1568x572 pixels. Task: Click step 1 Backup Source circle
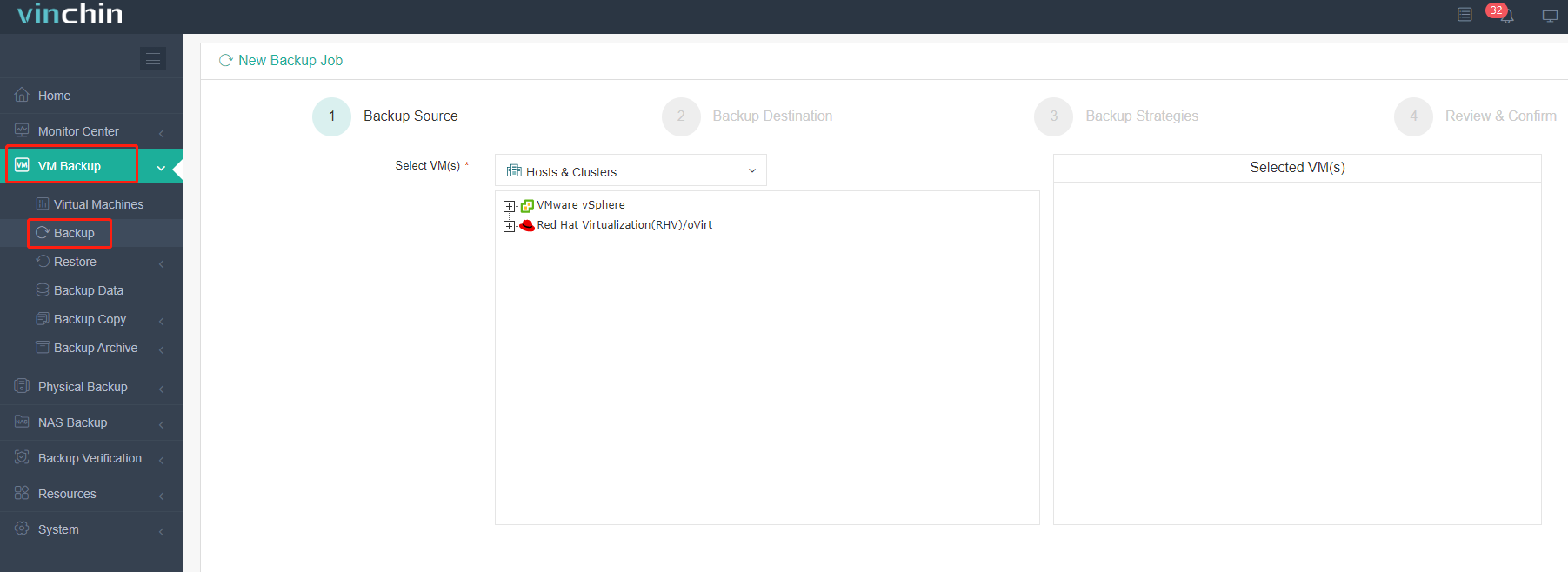click(331, 116)
